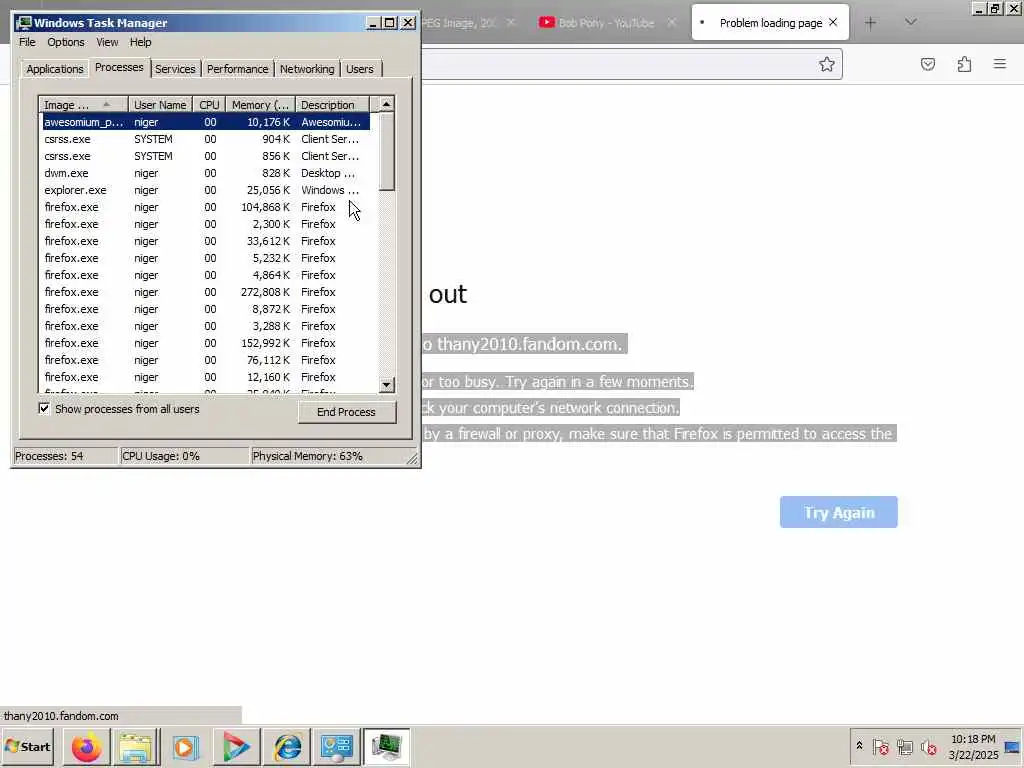Select firefox.exe using 76,112 K
This screenshot has width=1024, height=768.
pos(204,360)
